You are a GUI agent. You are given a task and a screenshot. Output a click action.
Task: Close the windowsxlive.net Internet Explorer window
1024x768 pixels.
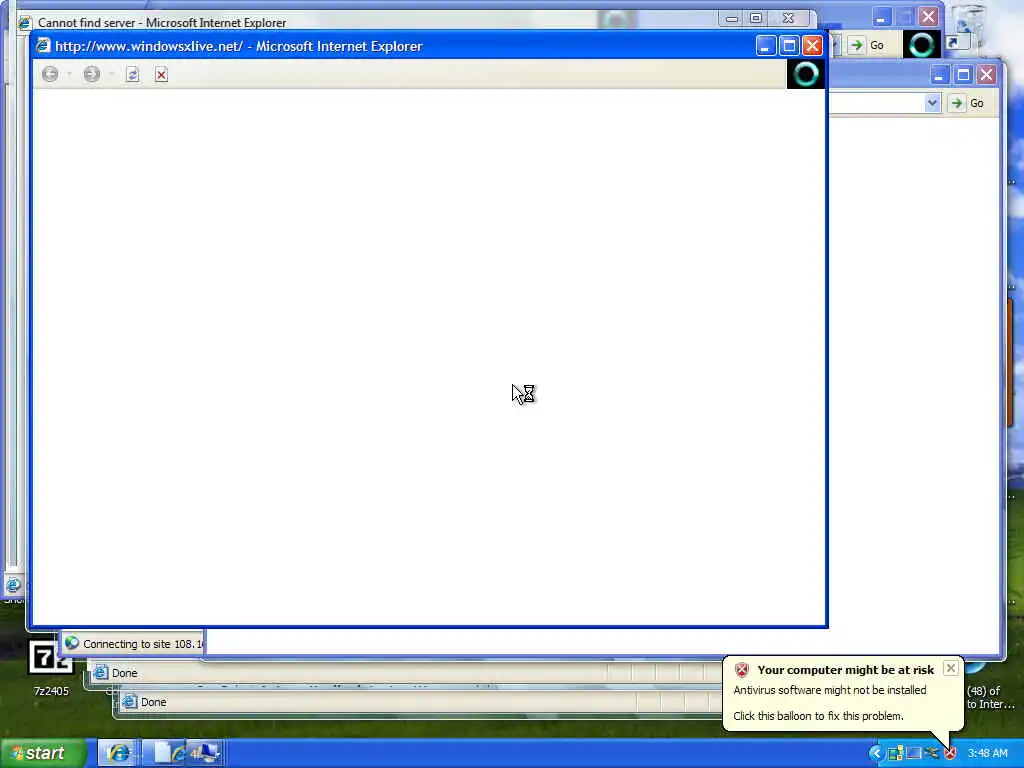pos(812,46)
